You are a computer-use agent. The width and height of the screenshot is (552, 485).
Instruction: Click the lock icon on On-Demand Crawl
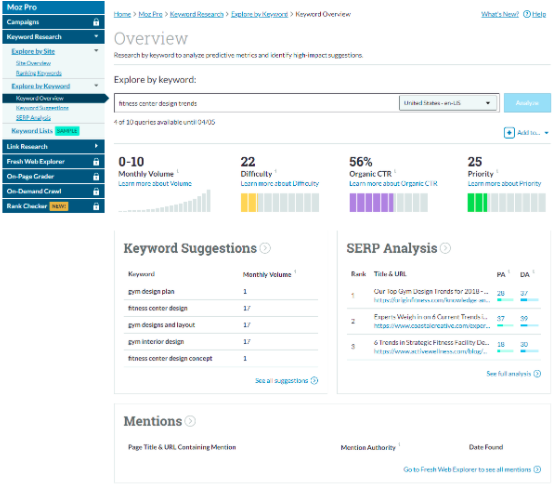pos(96,191)
